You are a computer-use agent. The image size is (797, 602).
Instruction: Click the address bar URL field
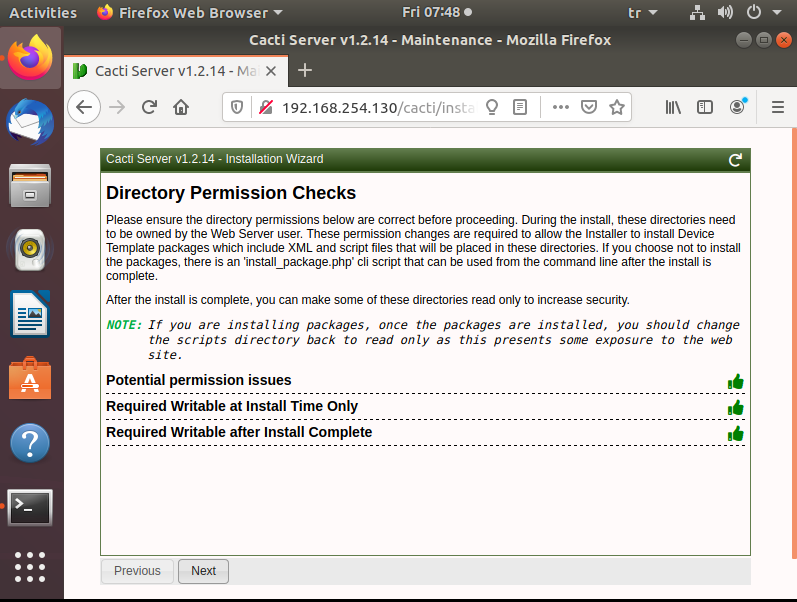378,107
